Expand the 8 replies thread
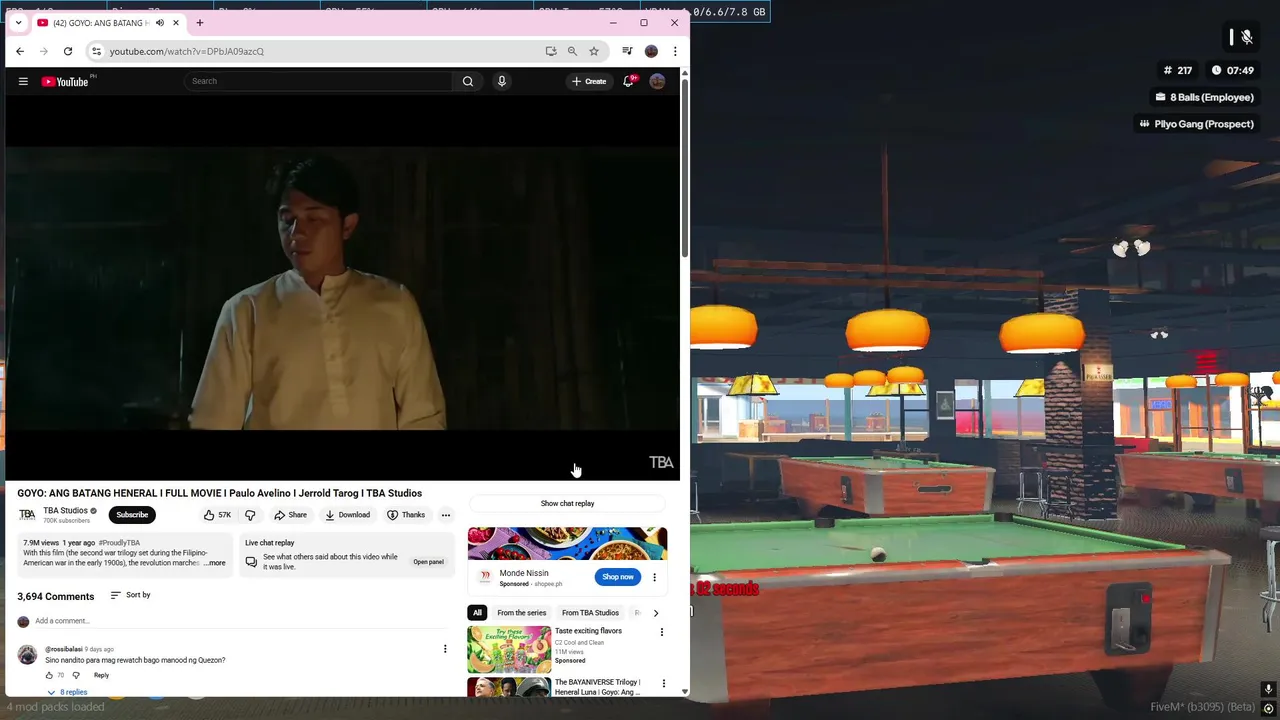1280x720 pixels. pos(67,692)
